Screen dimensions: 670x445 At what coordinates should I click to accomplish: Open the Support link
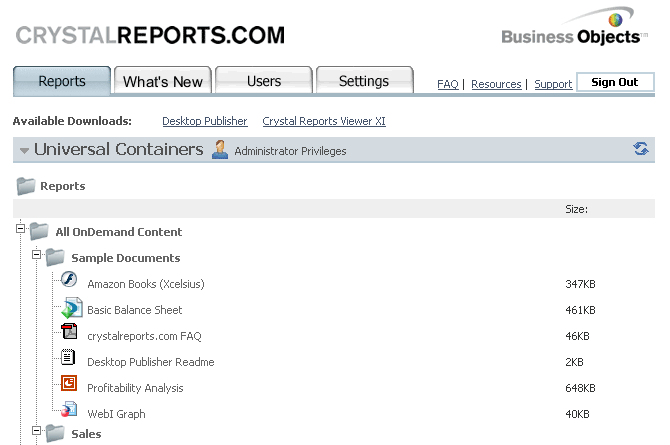click(x=553, y=84)
